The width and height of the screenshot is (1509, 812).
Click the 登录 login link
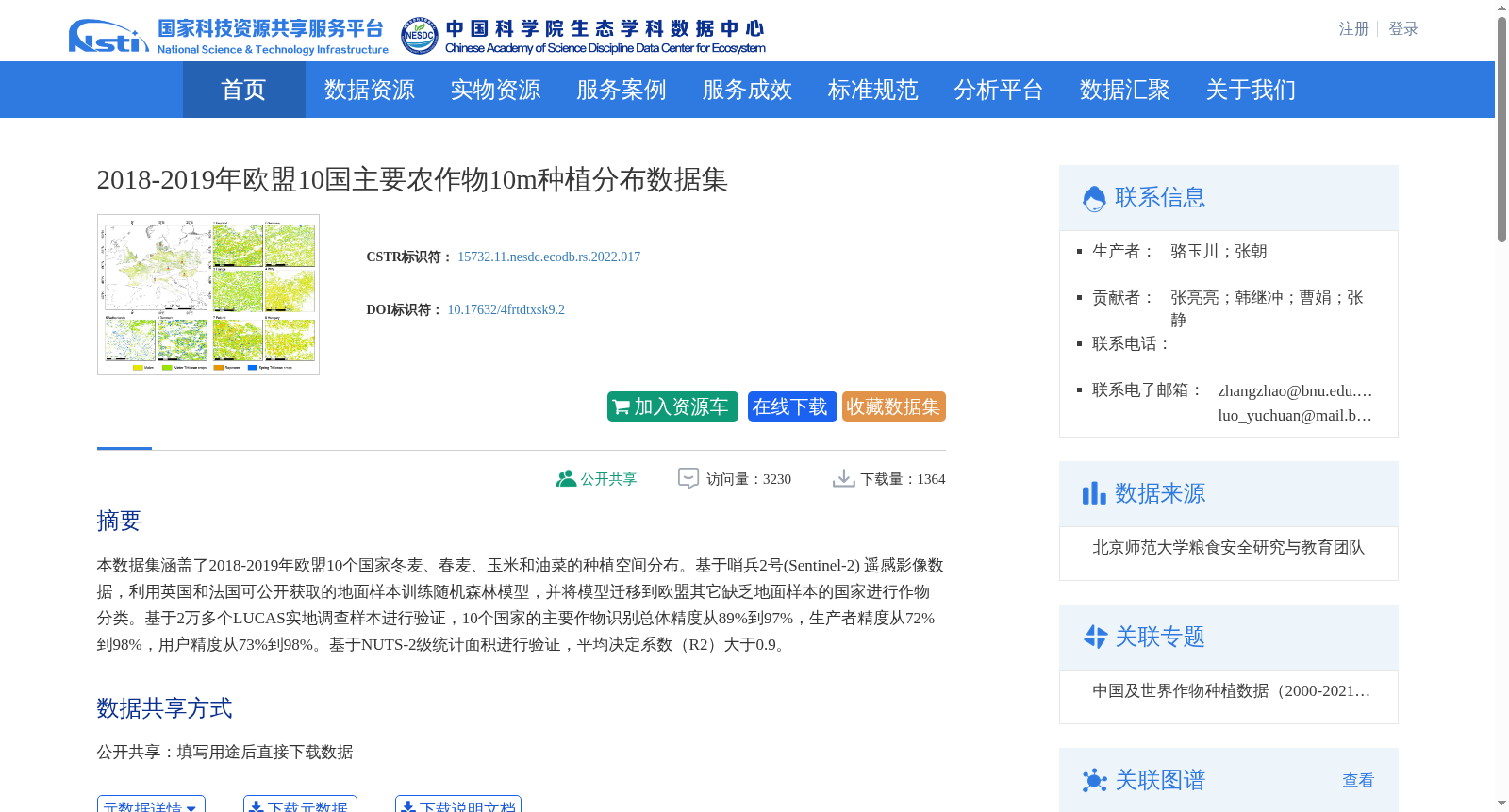[x=1403, y=29]
